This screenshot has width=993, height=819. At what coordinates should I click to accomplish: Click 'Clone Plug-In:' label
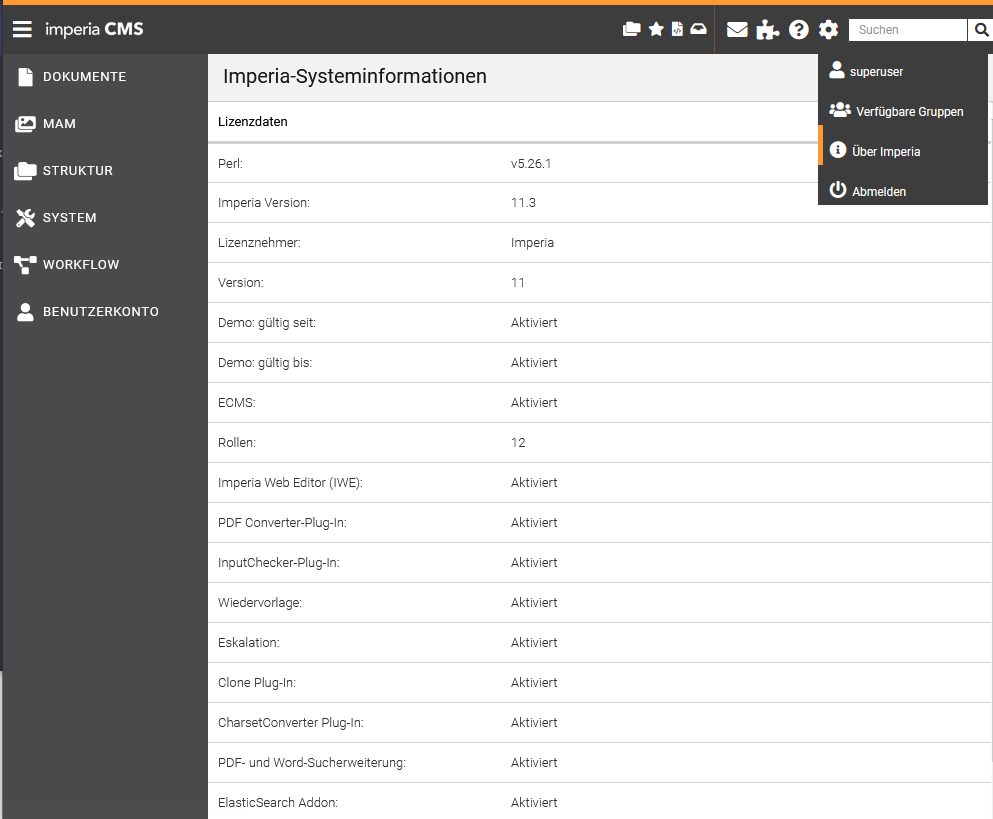pos(256,683)
